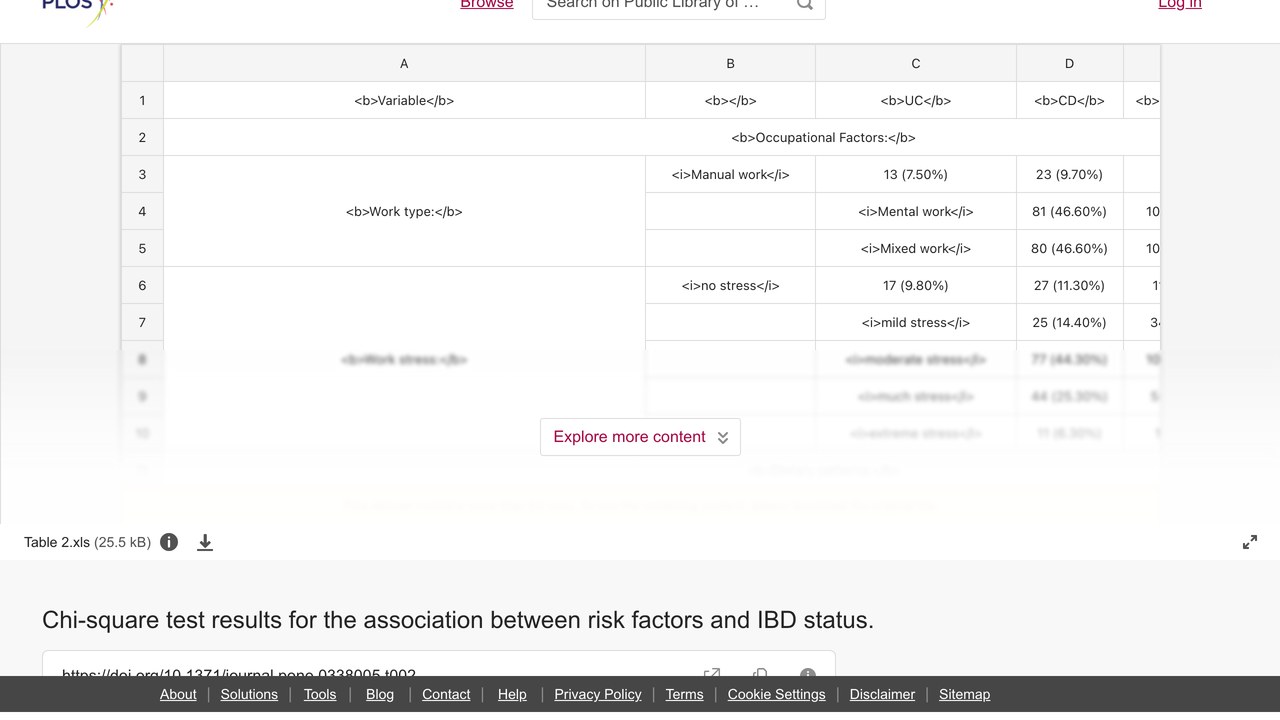The image size is (1280, 720).
Task: Open the Tools footer link
Action: (x=320, y=694)
